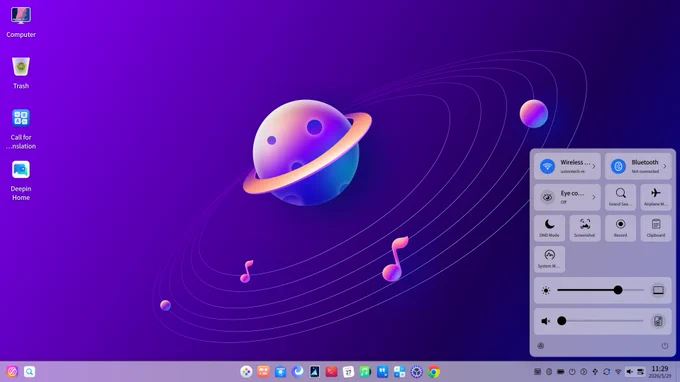Open the Trash desktop icon

21,67
